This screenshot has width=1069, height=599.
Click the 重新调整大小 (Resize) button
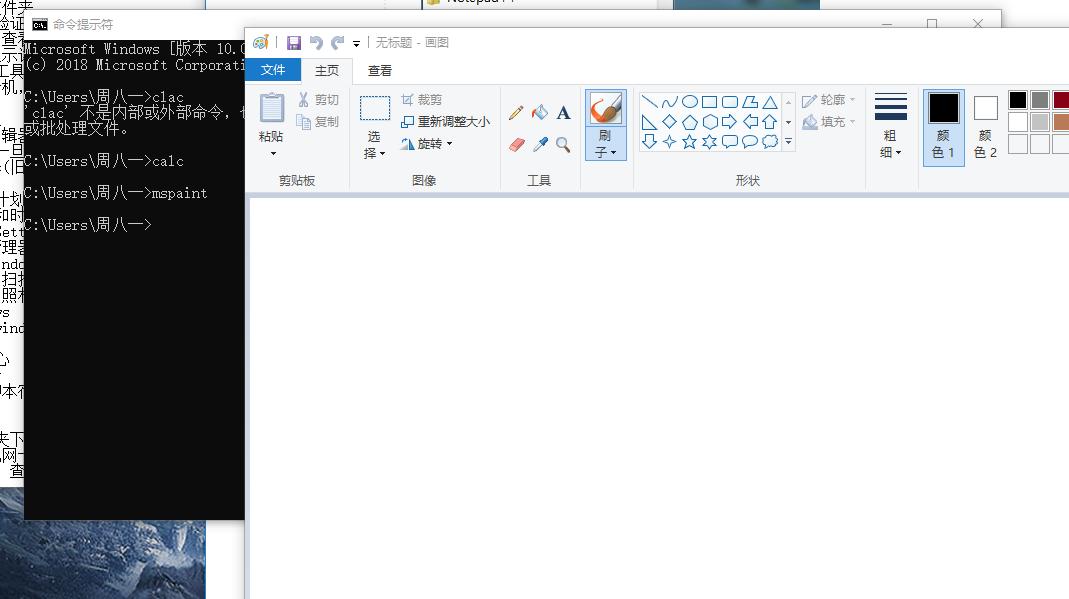pyautogui.click(x=445, y=122)
